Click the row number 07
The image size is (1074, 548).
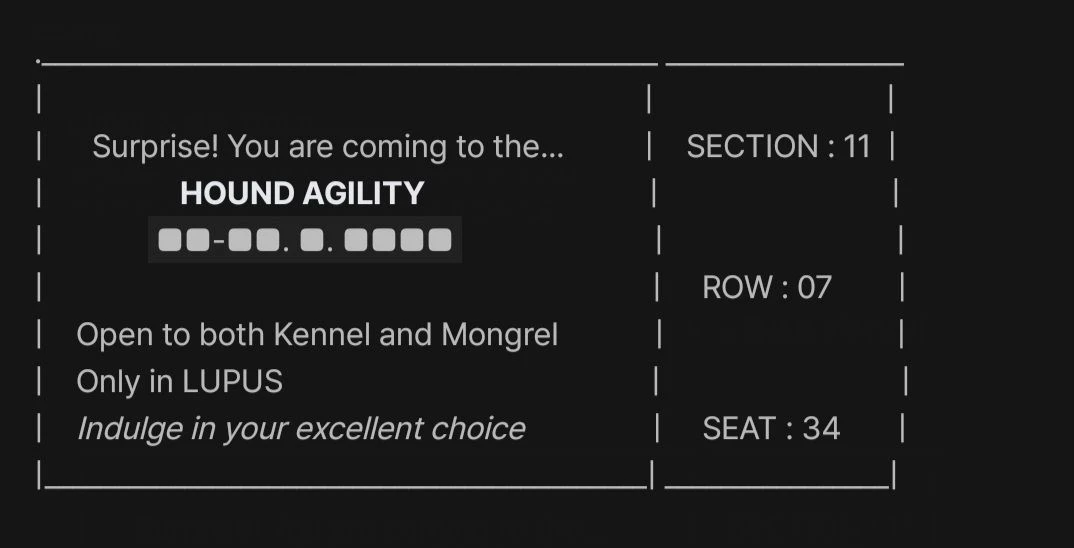coord(814,288)
